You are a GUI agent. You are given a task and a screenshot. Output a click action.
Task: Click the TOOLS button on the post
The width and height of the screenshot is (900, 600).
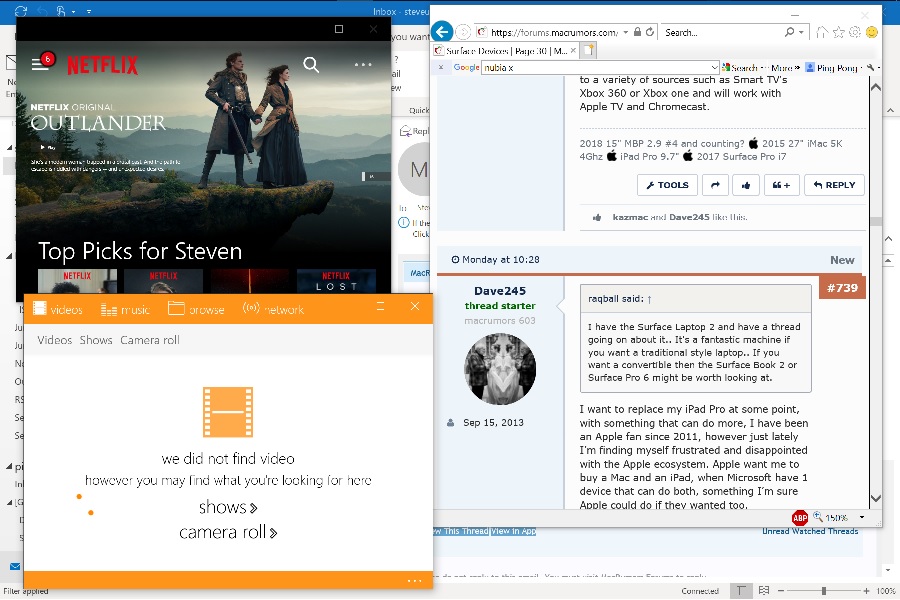tap(667, 185)
